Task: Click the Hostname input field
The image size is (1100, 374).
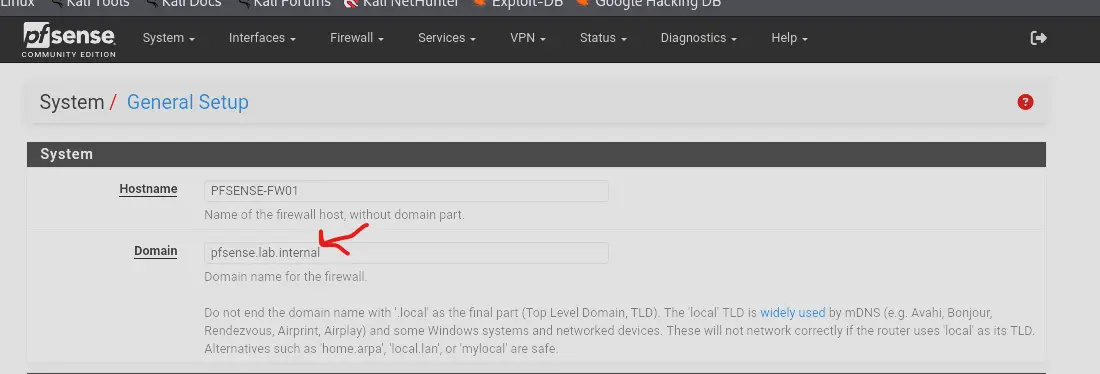Action: click(x=406, y=191)
